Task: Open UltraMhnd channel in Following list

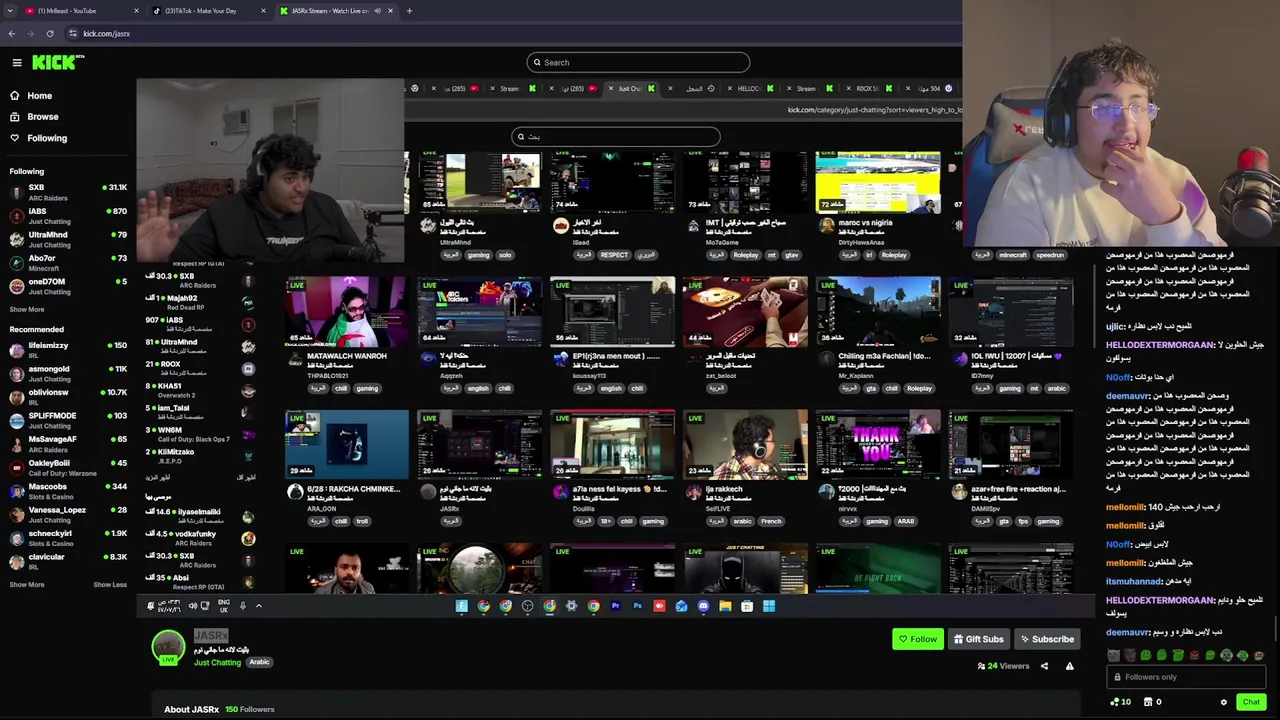Action: [x=68, y=239]
